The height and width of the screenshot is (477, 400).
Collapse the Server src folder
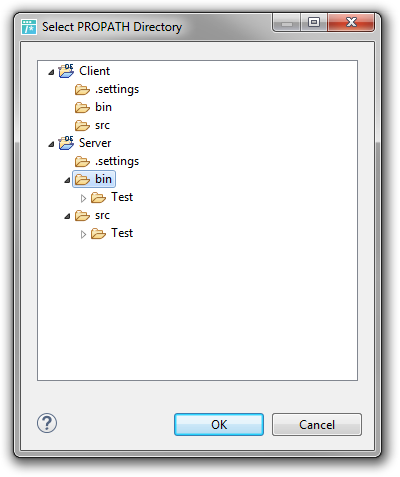[x=67, y=216]
